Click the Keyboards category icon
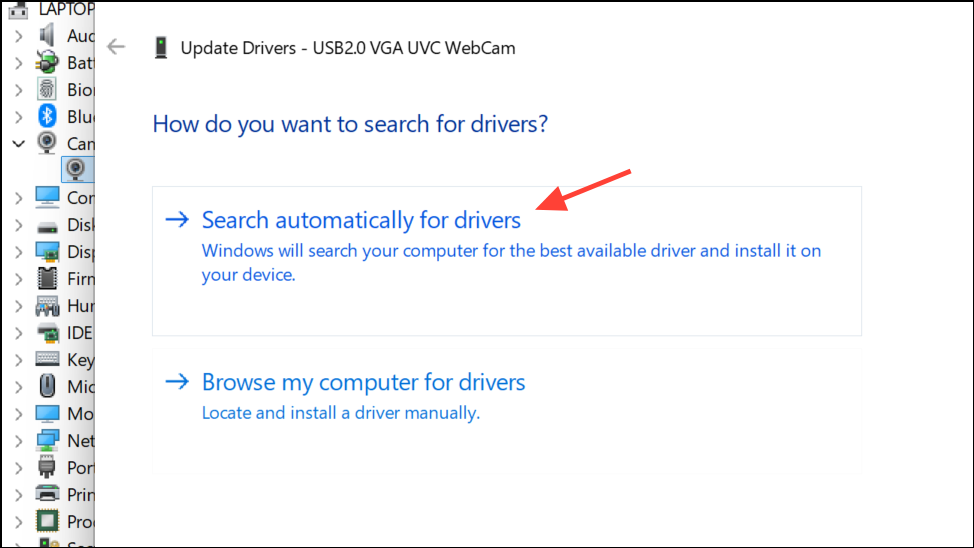 (47, 359)
